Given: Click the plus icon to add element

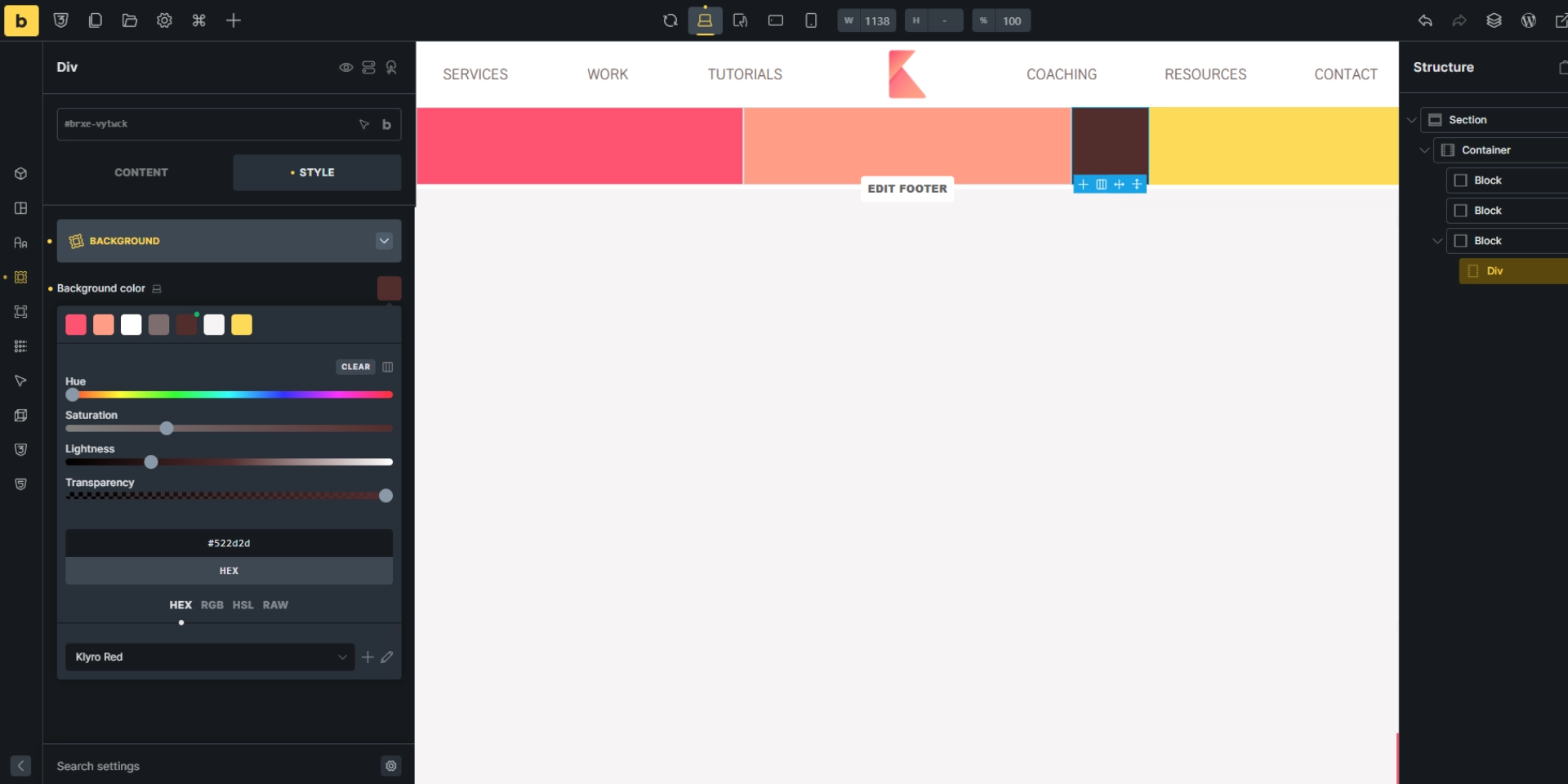Looking at the screenshot, I should (x=234, y=20).
